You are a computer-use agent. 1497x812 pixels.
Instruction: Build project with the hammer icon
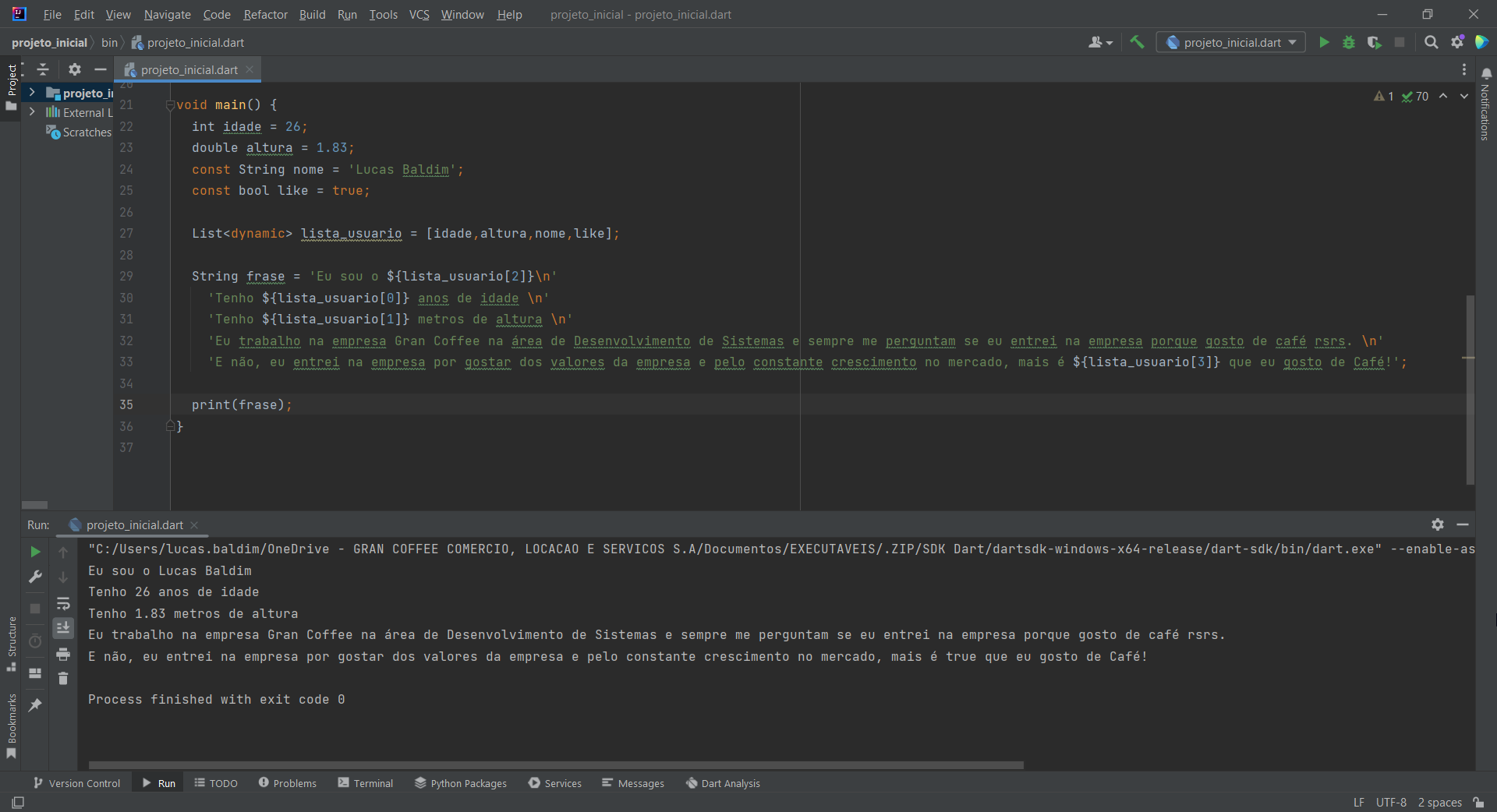(1137, 42)
